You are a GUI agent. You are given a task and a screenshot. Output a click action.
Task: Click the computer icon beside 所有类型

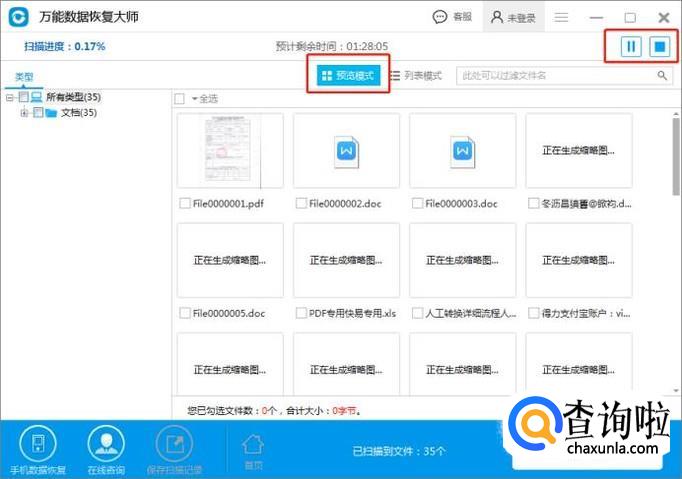(x=37, y=97)
